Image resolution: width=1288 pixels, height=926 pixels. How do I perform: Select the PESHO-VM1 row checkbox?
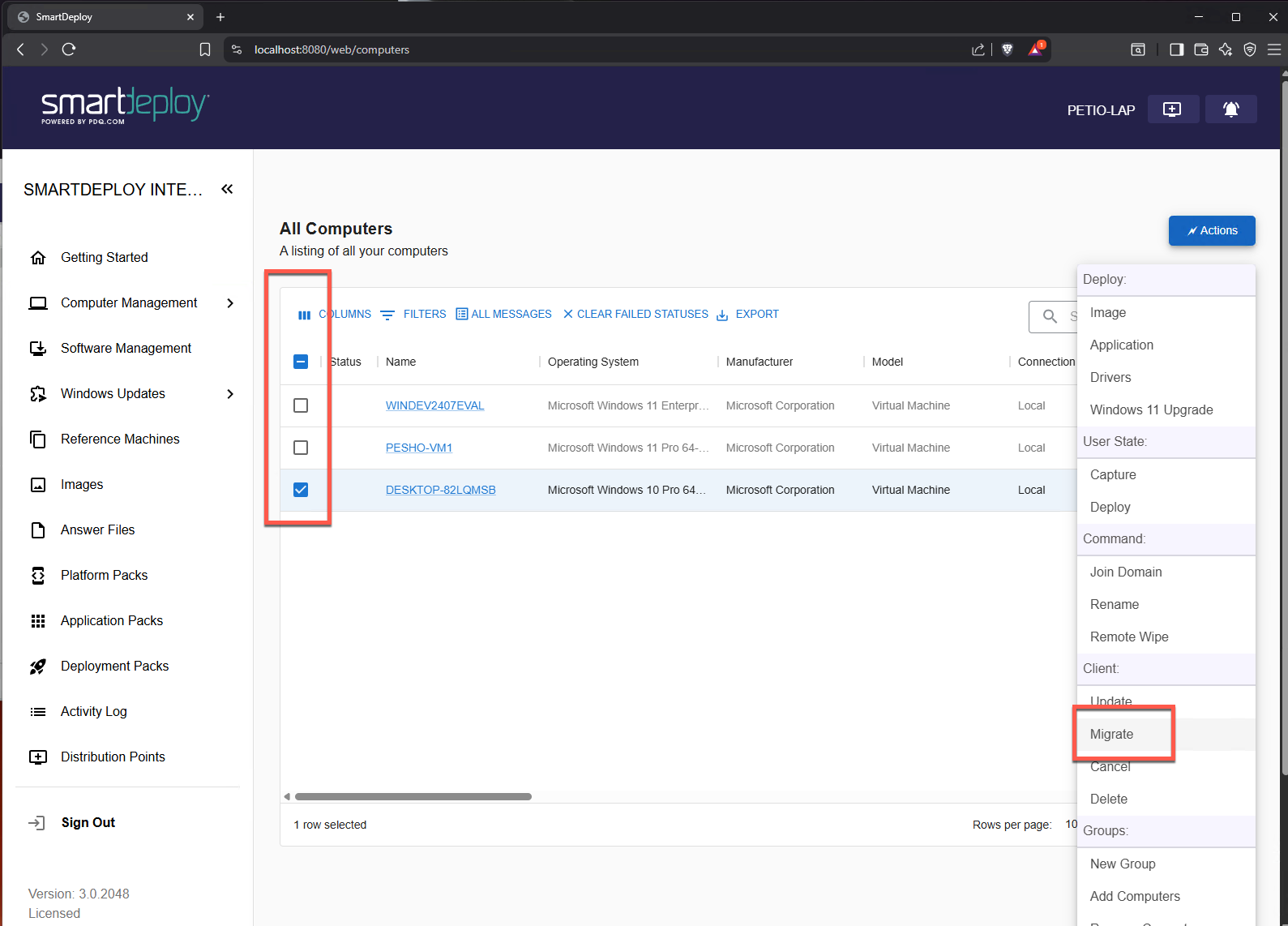pos(301,448)
